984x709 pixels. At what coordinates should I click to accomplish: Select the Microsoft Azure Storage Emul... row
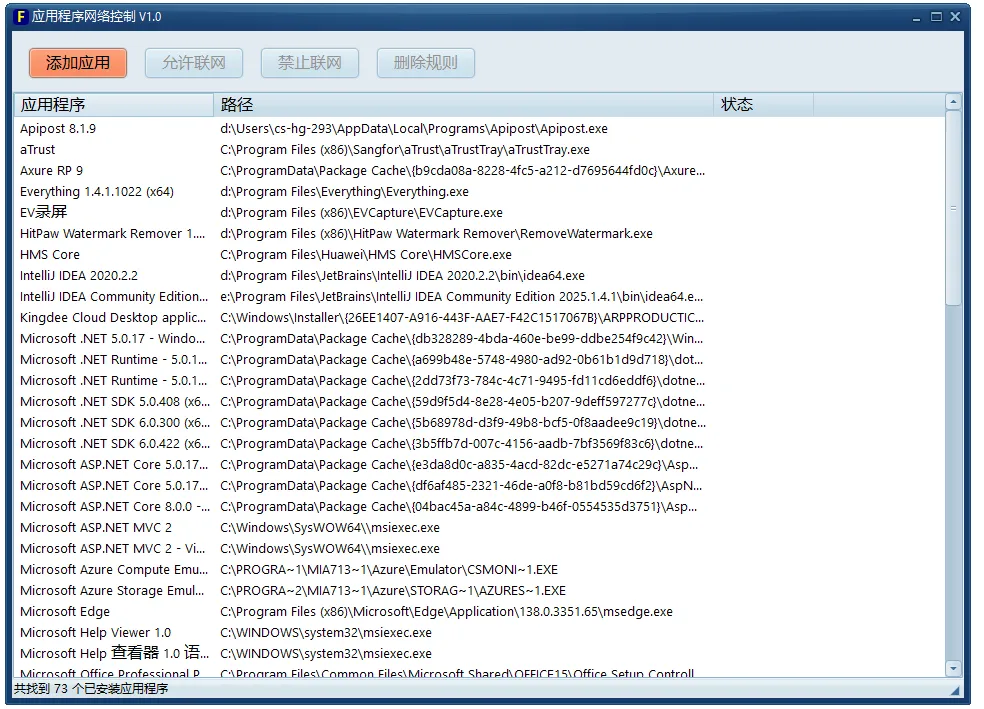click(x=479, y=591)
